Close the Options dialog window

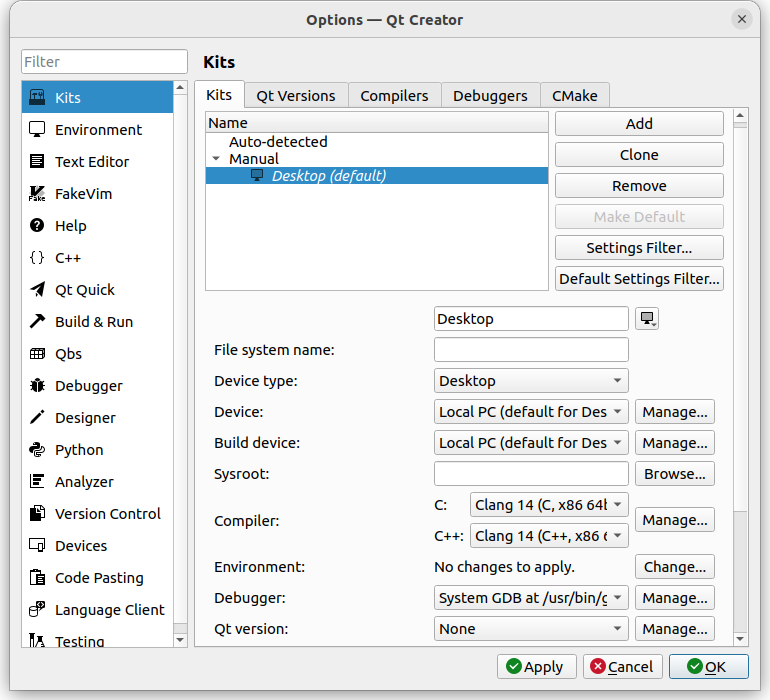[742, 19]
